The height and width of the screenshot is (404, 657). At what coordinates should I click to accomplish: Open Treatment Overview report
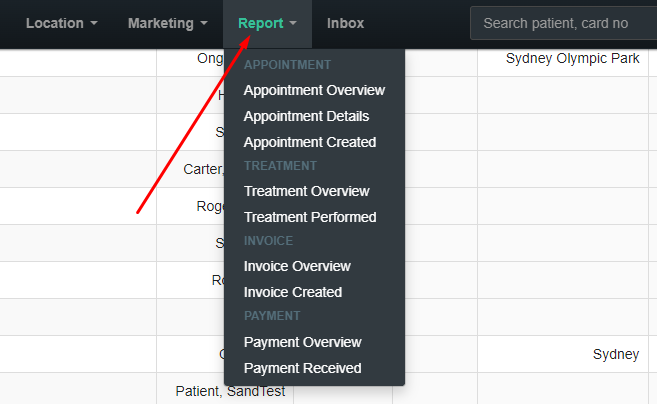[x=306, y=191]
